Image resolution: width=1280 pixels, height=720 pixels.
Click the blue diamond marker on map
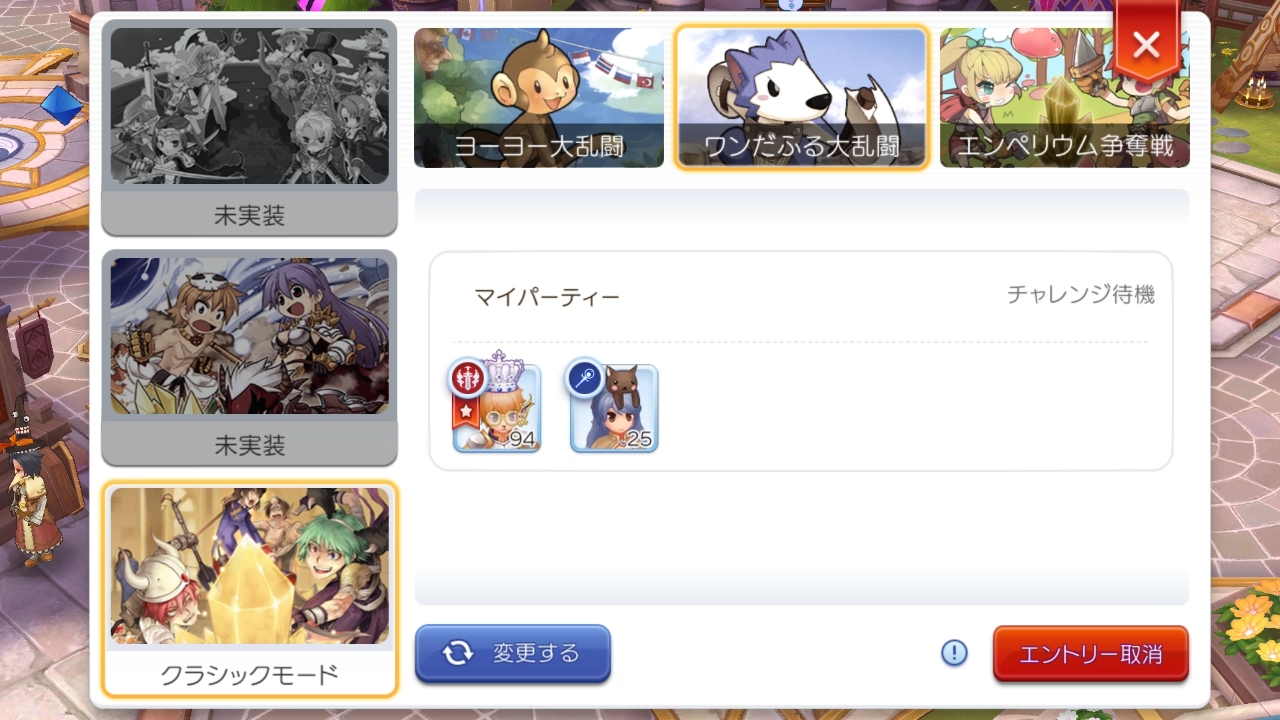point(61,106)
